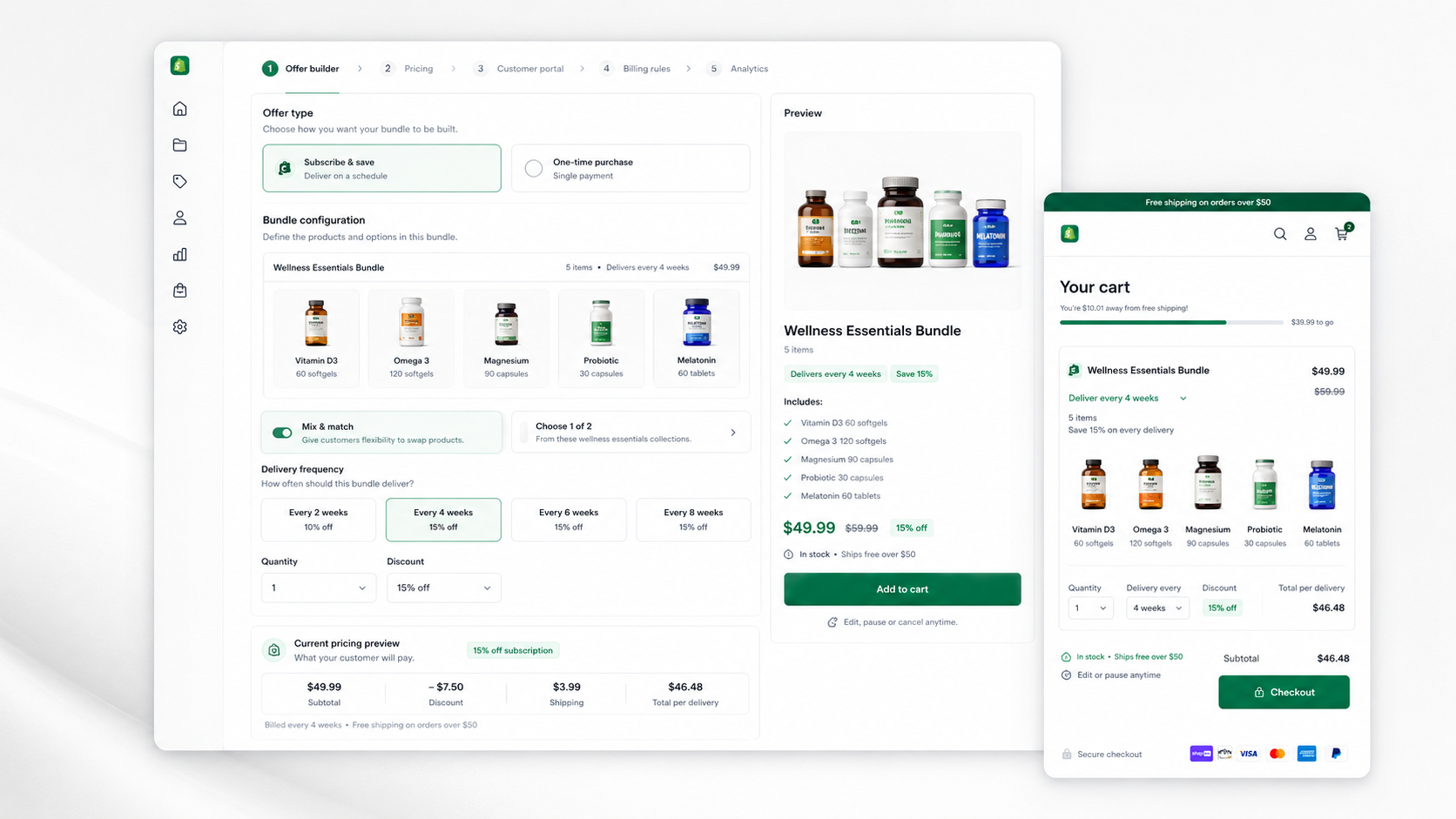
Task: Select Probiotic product card in bundle
Action: coord(601,338)
